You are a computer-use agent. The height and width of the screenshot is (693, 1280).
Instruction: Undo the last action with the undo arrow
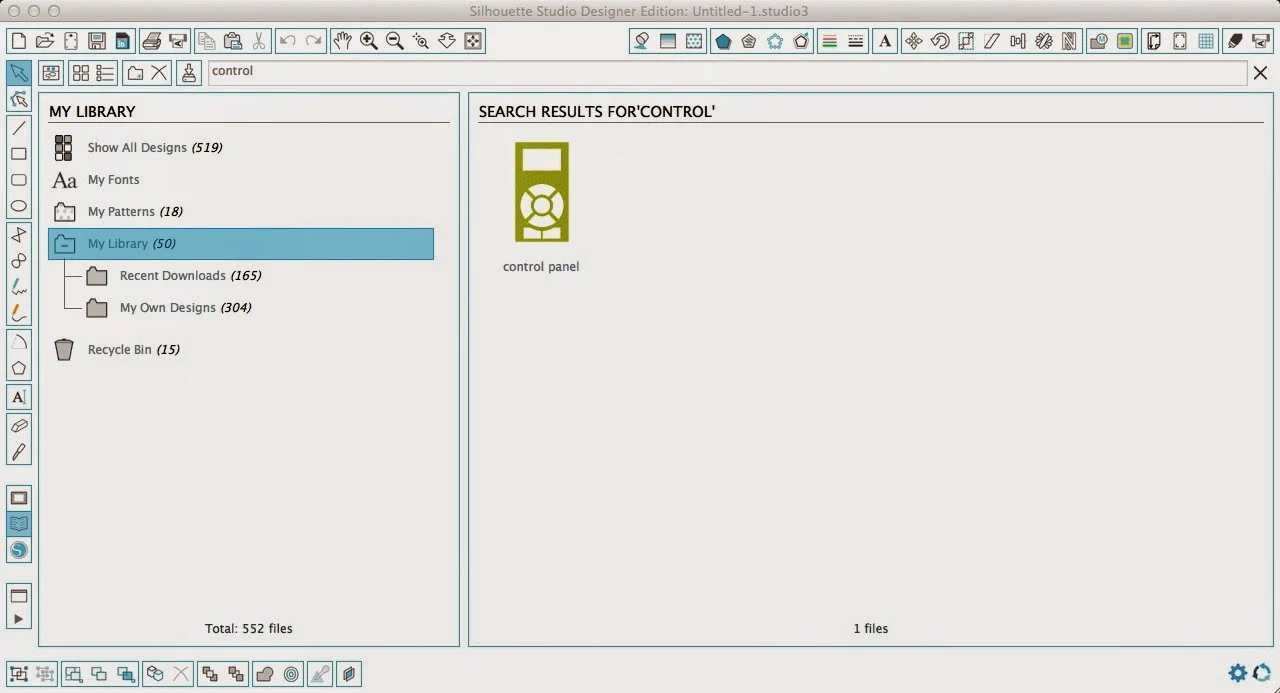[288, 41]
